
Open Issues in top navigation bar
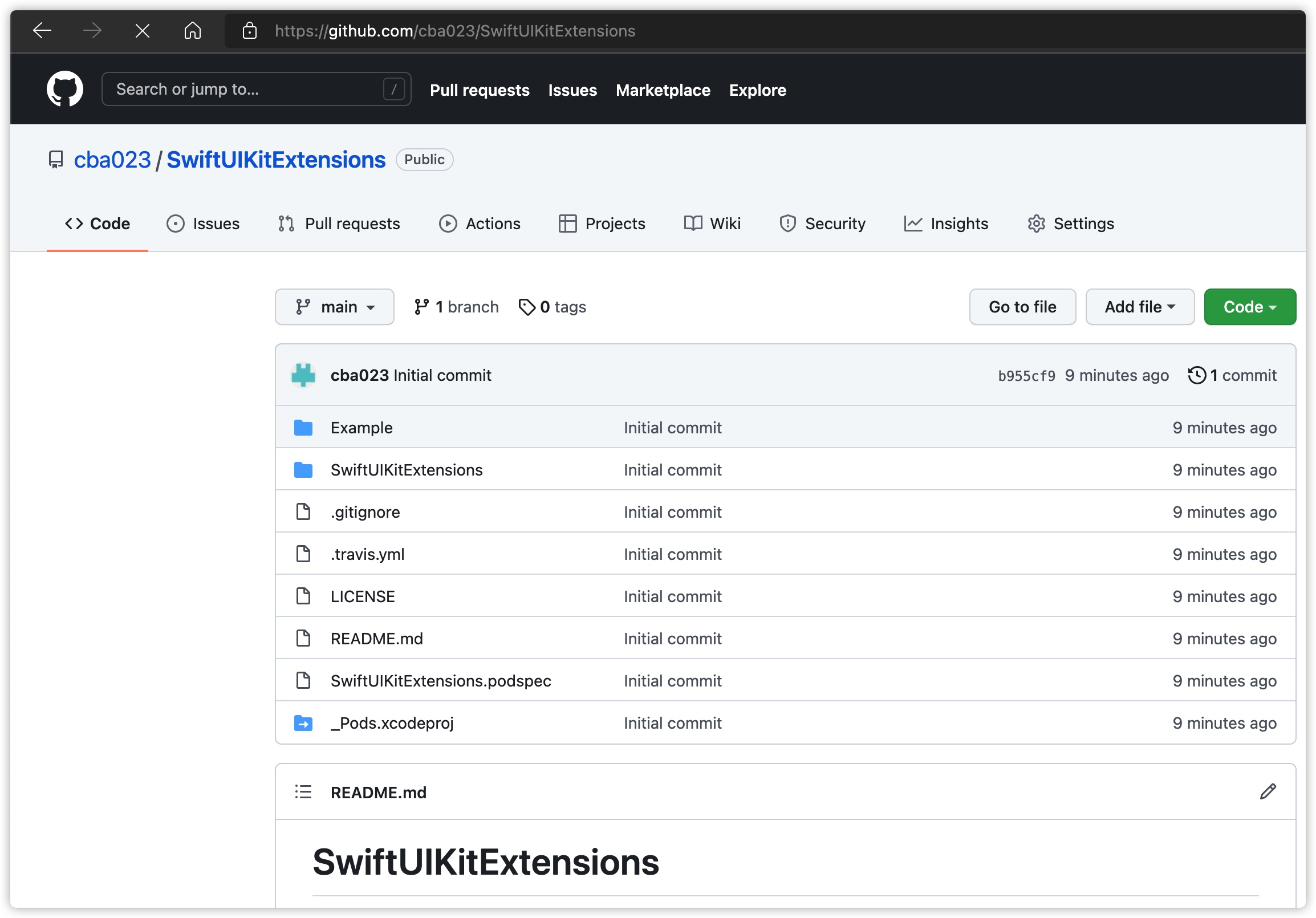(x=572, y=90)
